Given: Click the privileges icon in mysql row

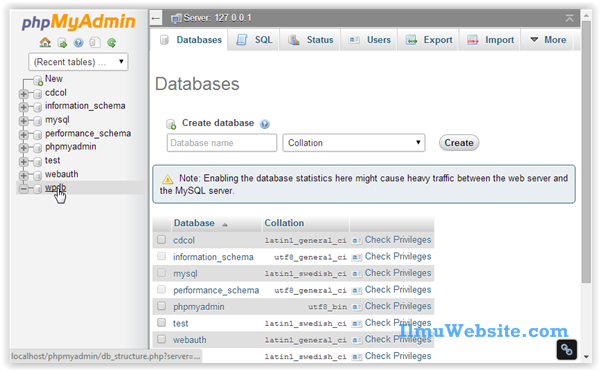Looking at the screenshot, I should click(x=357, y=274).
